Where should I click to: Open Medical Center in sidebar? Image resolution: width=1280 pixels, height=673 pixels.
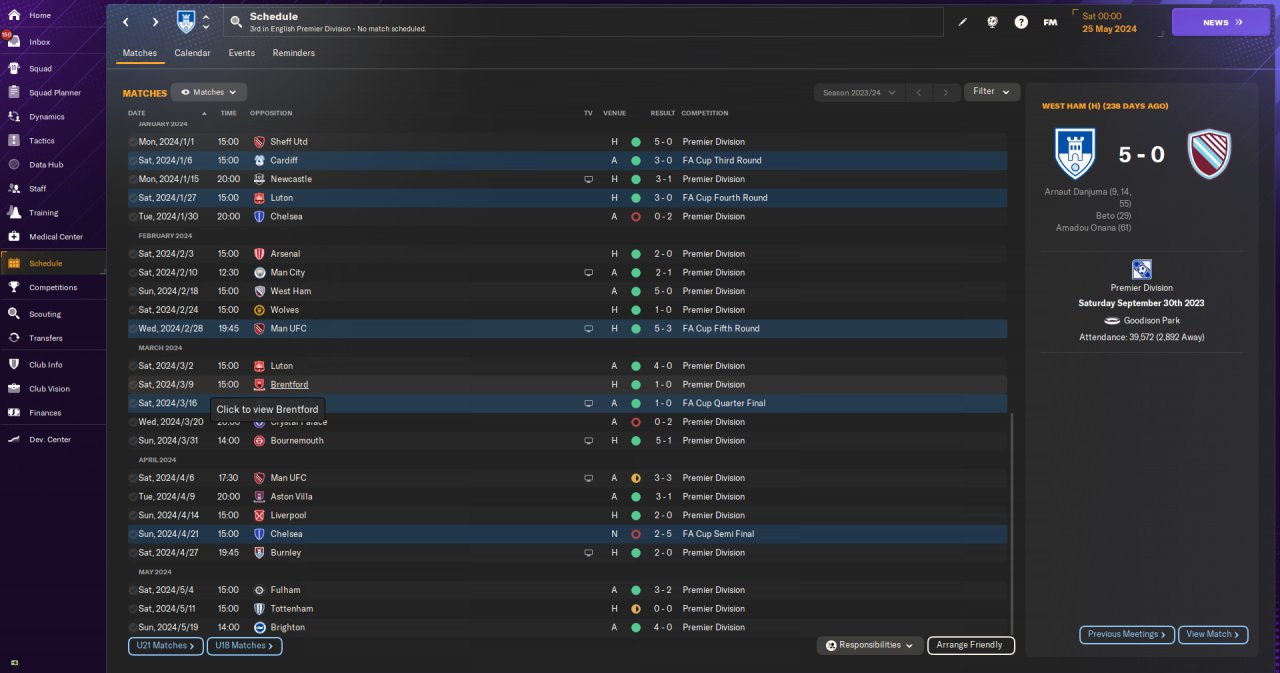tap(54, 237)
